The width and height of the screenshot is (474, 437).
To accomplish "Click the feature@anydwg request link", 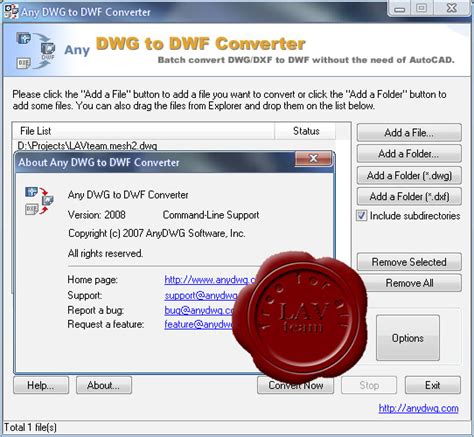I will pos(199,324).
